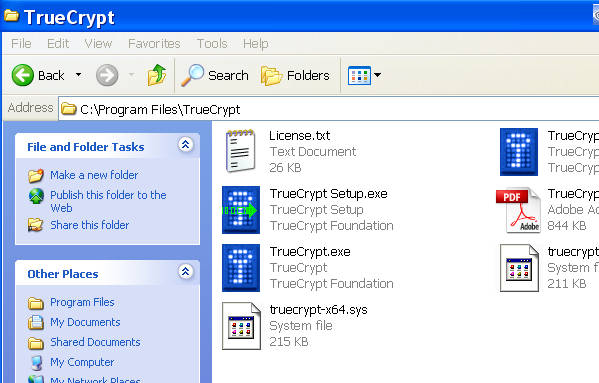Select the TrueCrypt Setup.exe installer icon
Viewport: 599px width, 383px height.
pos(241,210)
